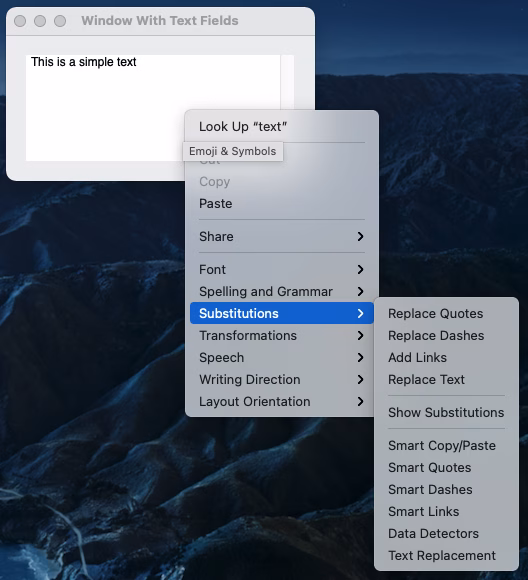This screenshot has width=528, height=580.
Task: Open the Layout Orientation submenu
Action: point(282,401)
